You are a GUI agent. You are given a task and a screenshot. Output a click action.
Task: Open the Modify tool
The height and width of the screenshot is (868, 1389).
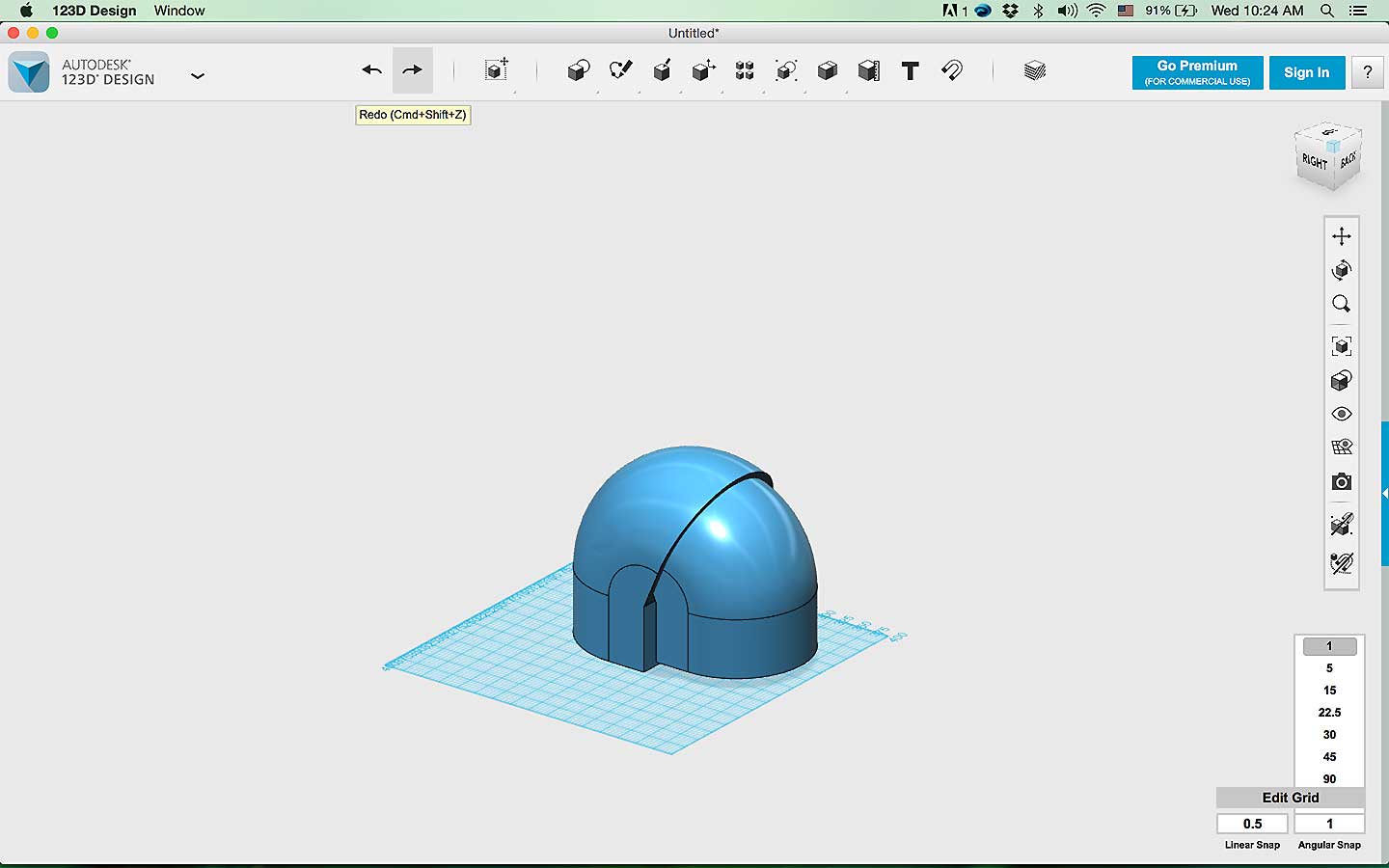(x=703, y=70)
